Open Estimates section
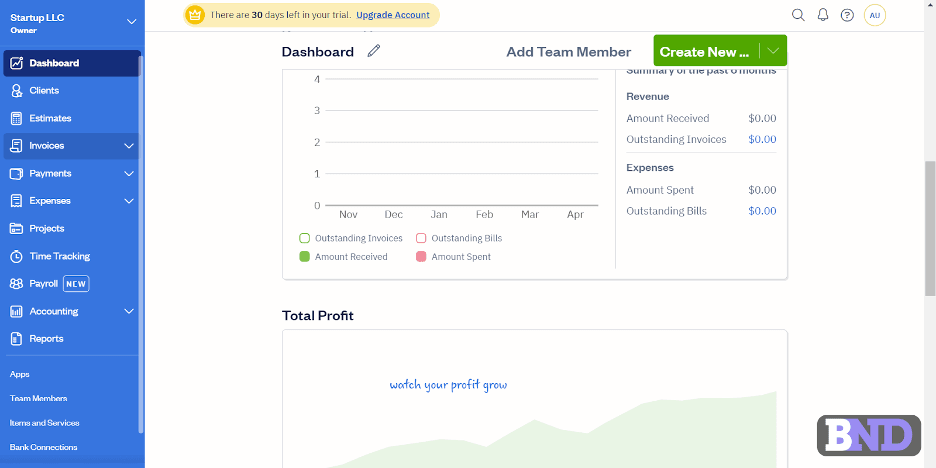This screenshot has width=936, height=468. 72,118
